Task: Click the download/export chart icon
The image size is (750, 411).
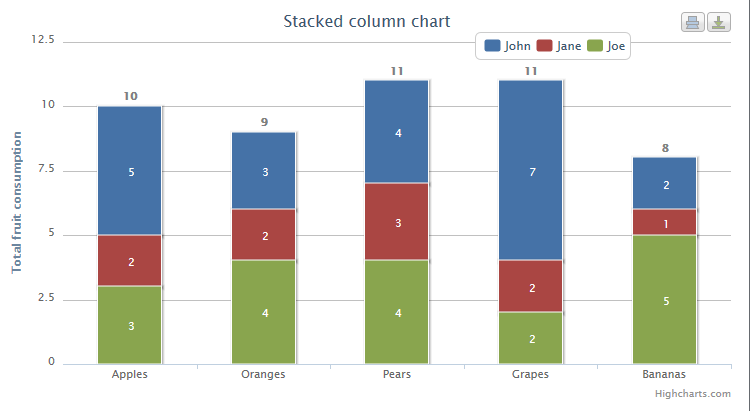Action: click(x=718, y=22)
